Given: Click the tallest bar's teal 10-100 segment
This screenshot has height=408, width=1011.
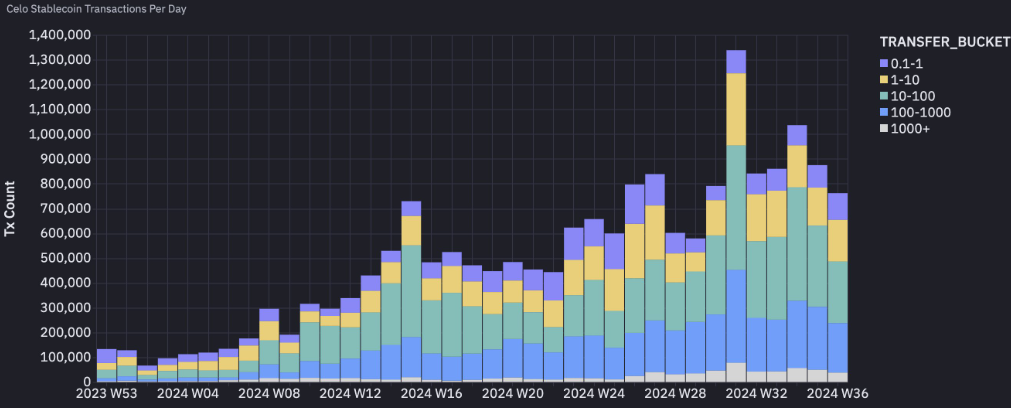Looking at the screenshot, I should pyautogui.click(x=736, y=208).
